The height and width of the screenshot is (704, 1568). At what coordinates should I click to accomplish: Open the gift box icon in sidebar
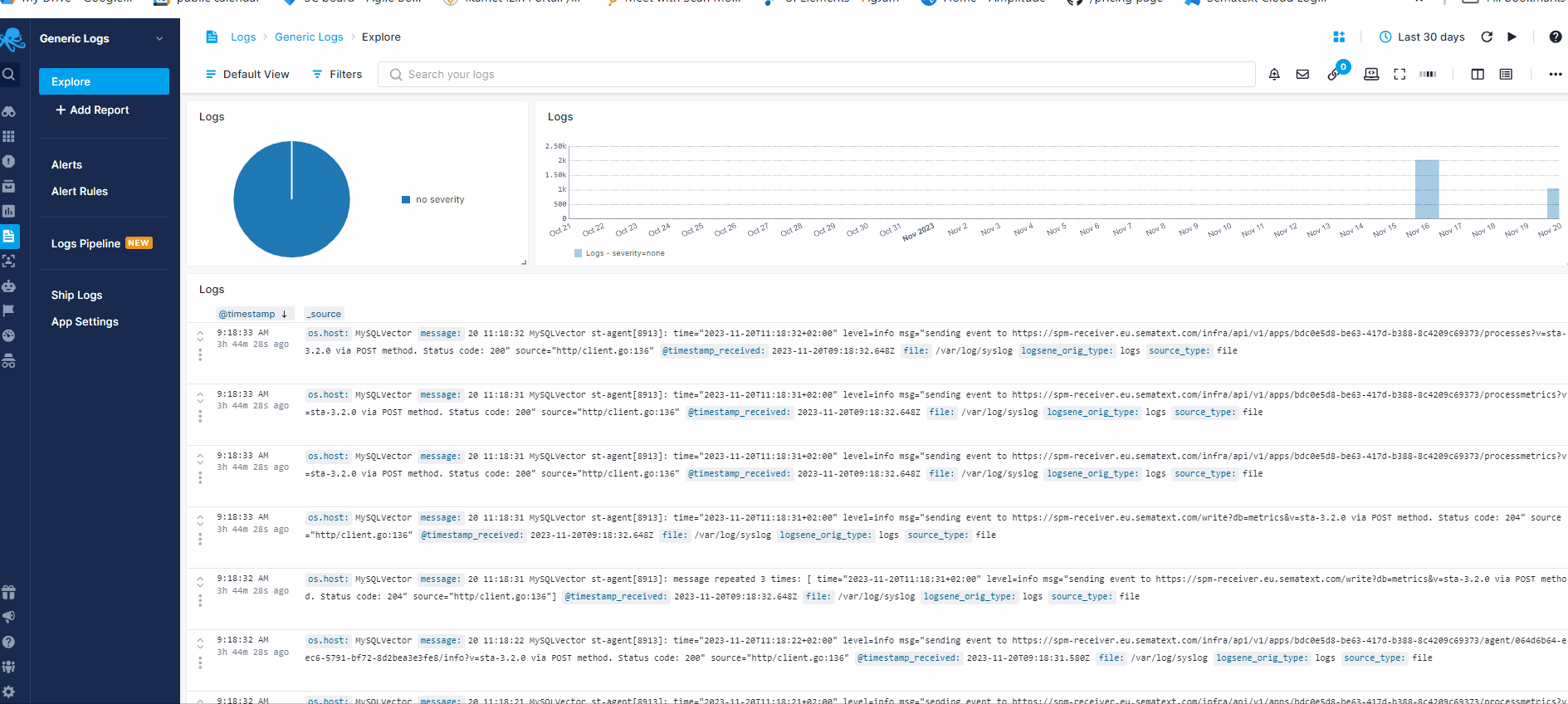(x=8, y=592)
